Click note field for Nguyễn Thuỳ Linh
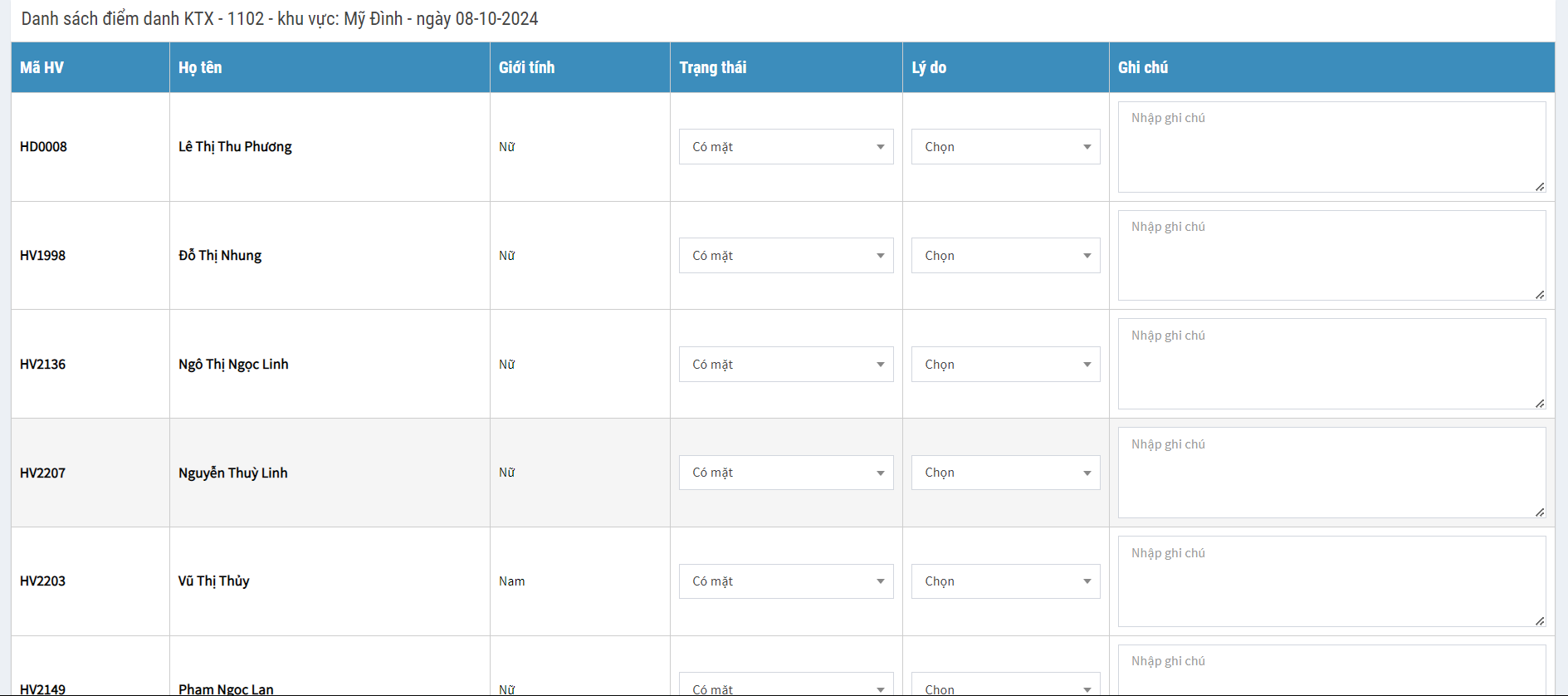Image resolution: width=1568 pixels, height=696 pixels. pyautogui.click(x=1331, y=473)
